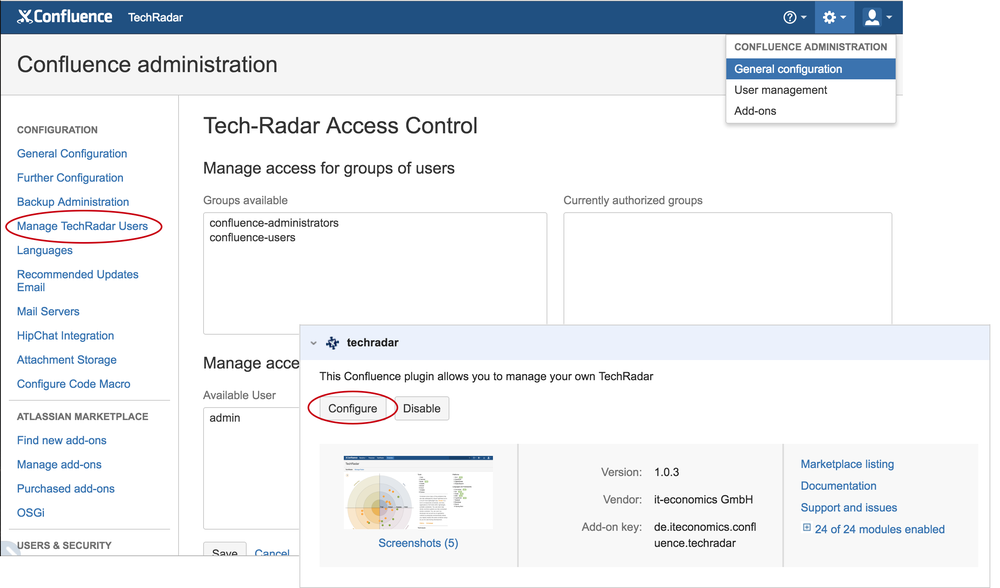Open Manage add-ons in sidebar
Viewport: 1000px width, 588px height.
coord(59,465)
